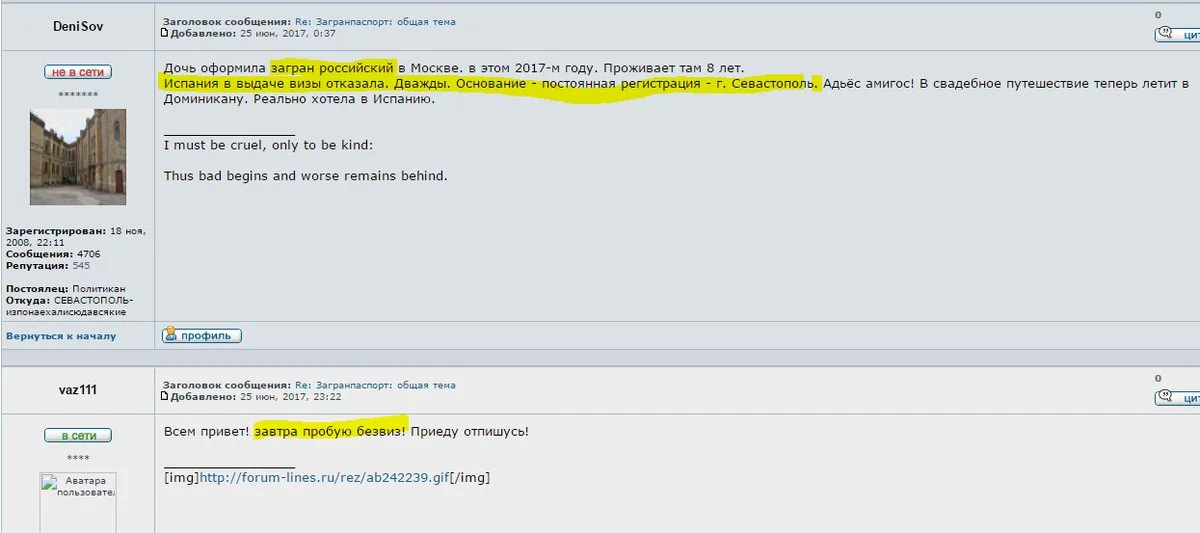The image size is (1200, 533).
Task: Click DeniSov's building avatar image
Action: (x=78, y=158)
